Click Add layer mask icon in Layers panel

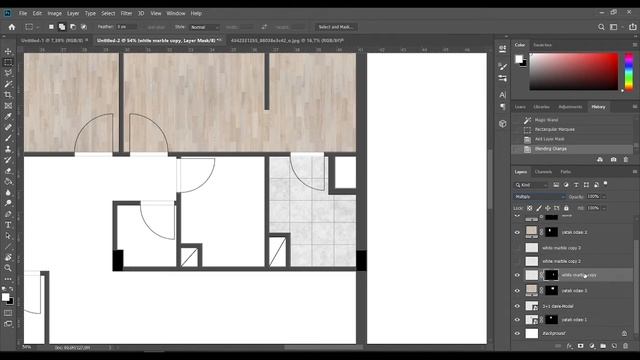[580, 346]
